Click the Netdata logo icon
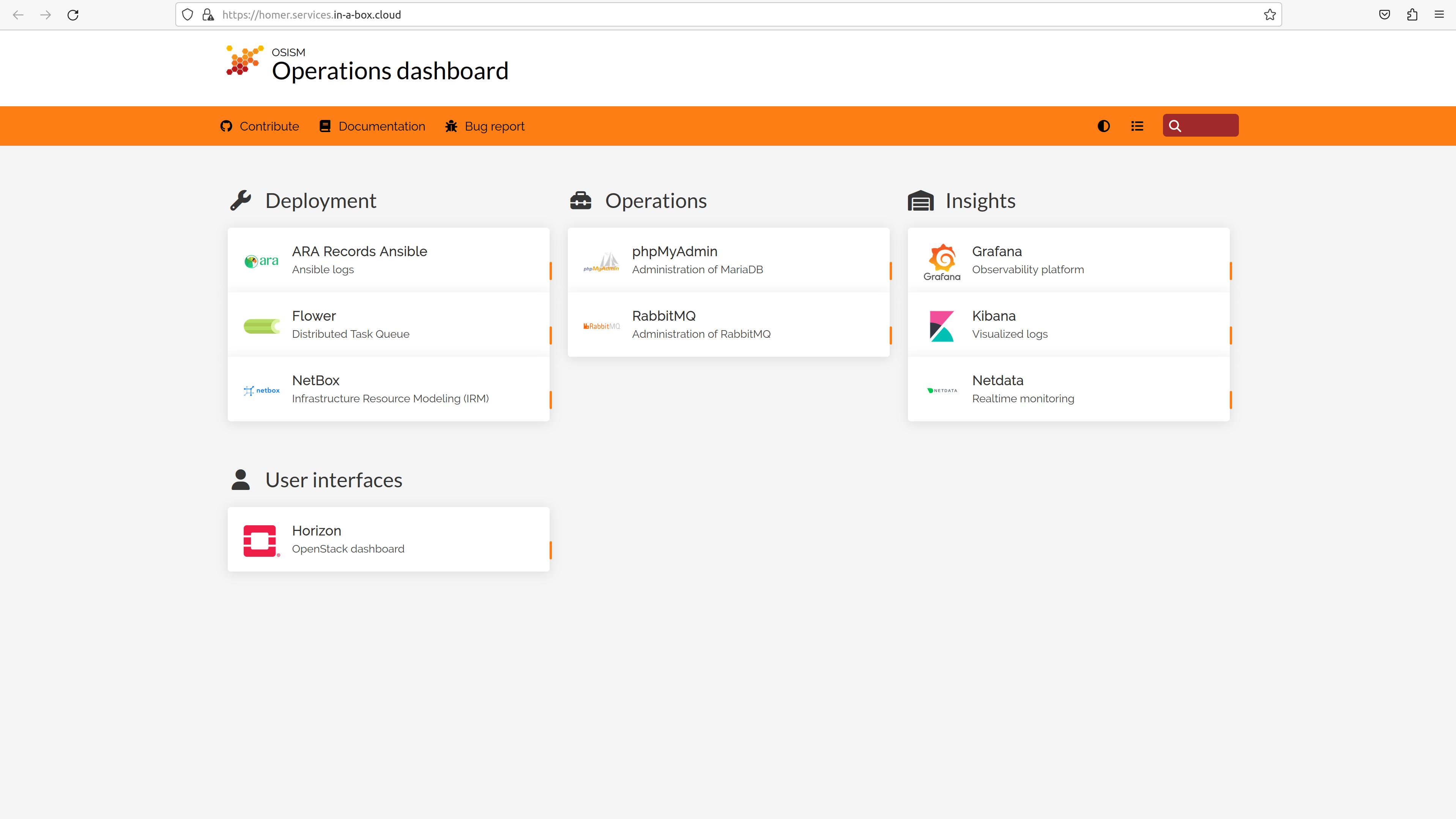The height and width of the screenshot is (819, 1456). pyautogui.click(x=942, y=391)
